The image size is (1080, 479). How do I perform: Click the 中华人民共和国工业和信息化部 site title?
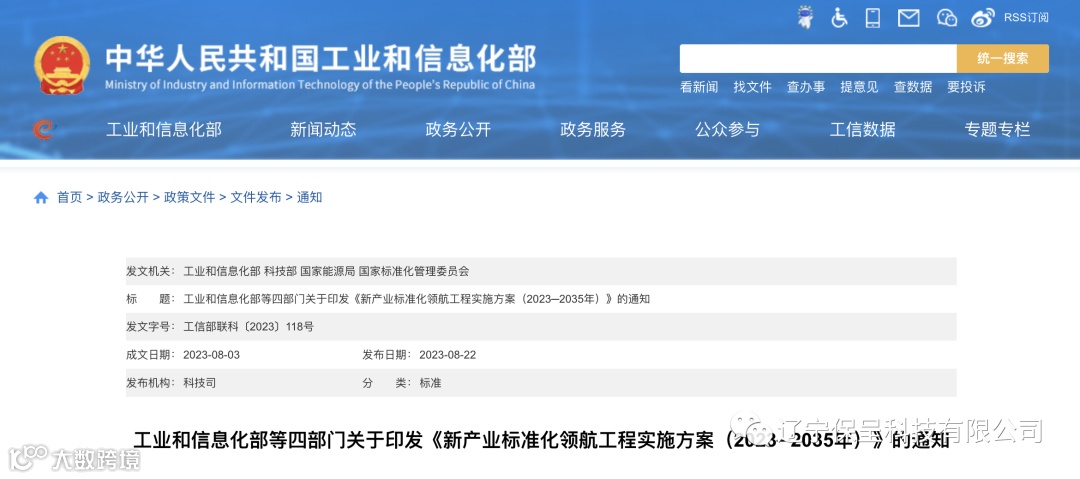click(320, 59)
